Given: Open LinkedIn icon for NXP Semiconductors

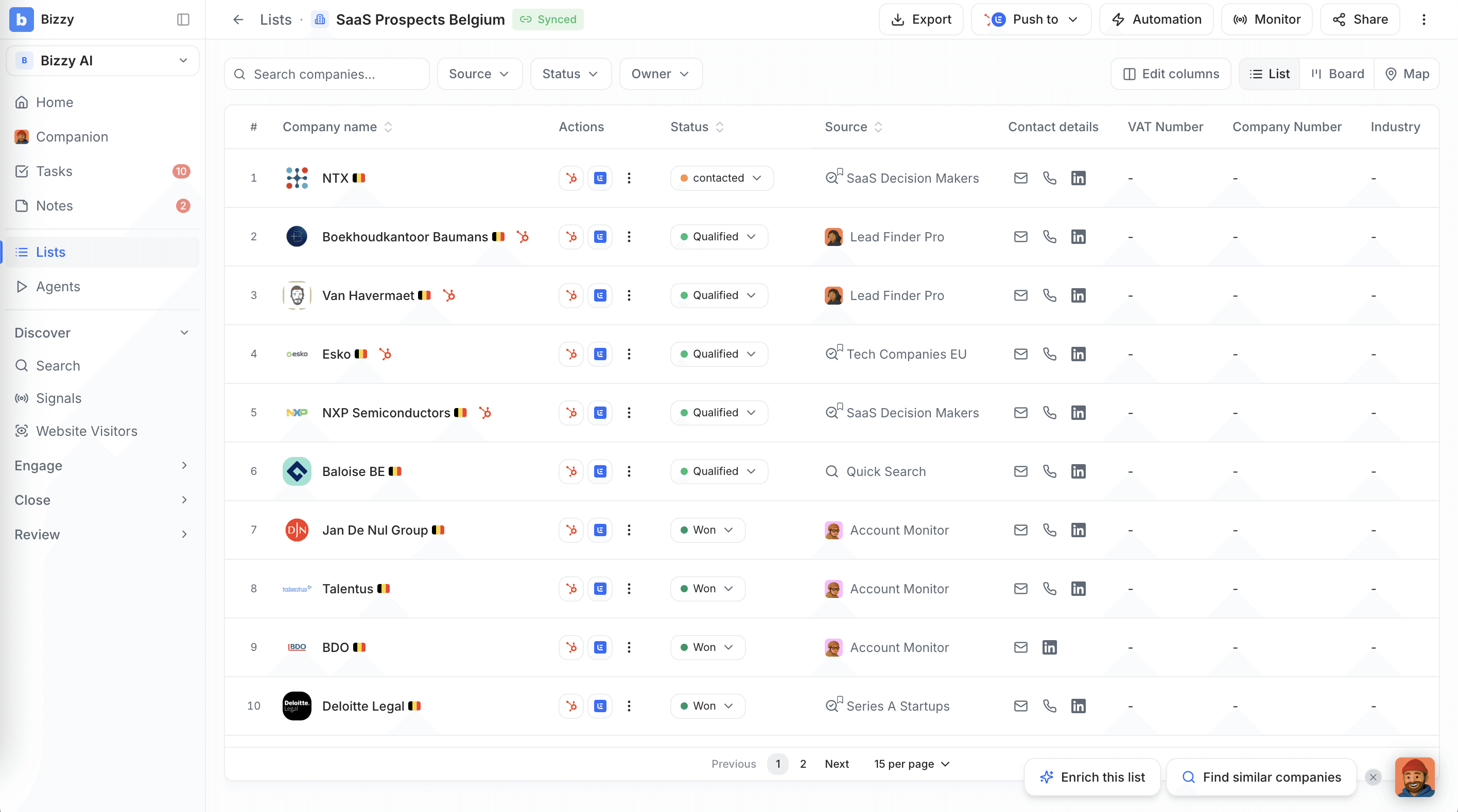Looking at the screenshot, I should pyautogui.click(x=1078, y=413).
